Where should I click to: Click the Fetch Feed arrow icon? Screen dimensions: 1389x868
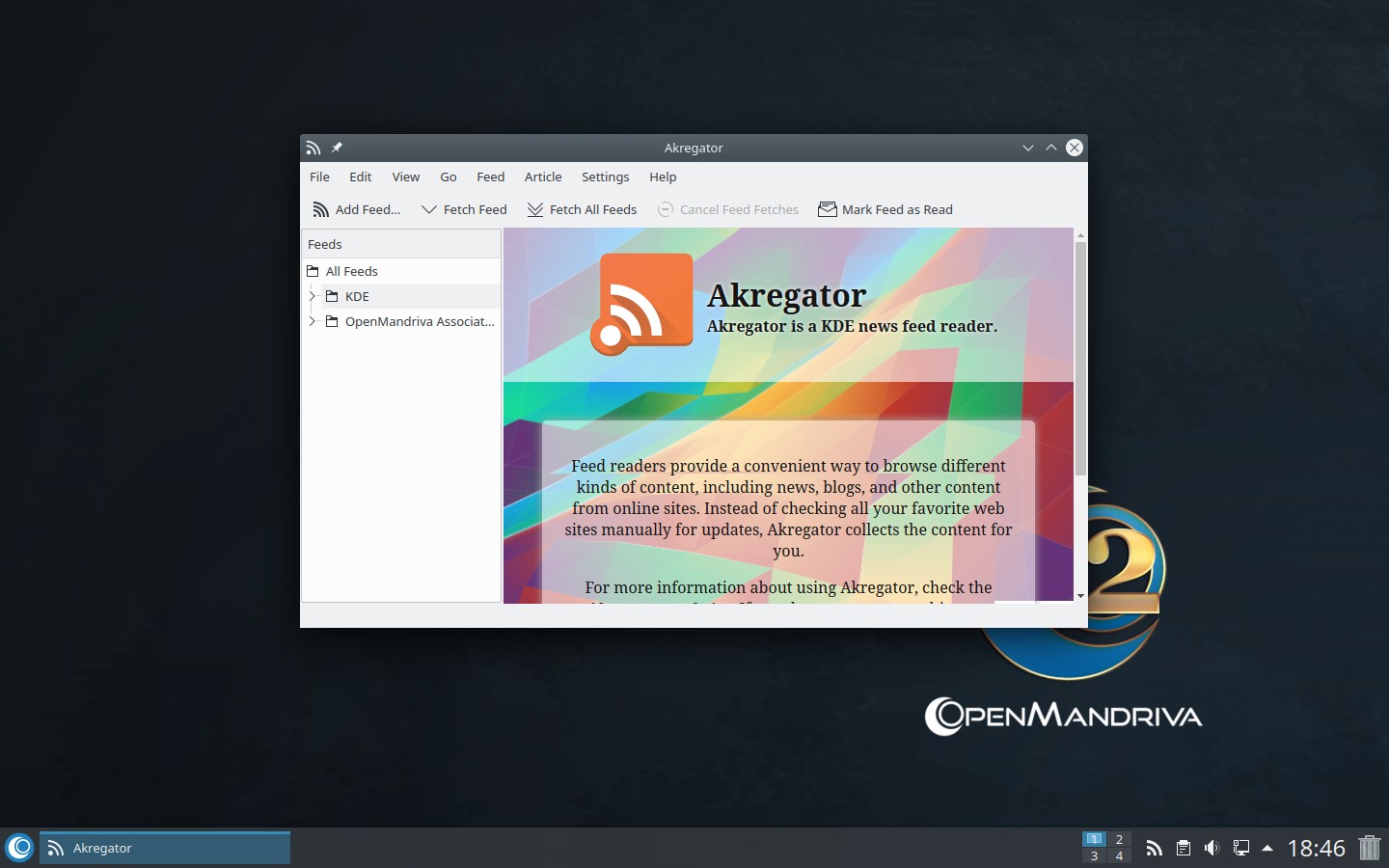coord(429,209)
